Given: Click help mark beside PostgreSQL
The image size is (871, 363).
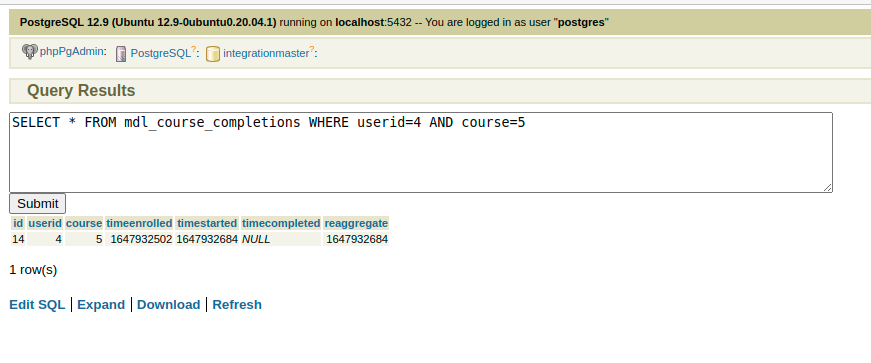Looking at the screenshot, I should click(193, 50).
